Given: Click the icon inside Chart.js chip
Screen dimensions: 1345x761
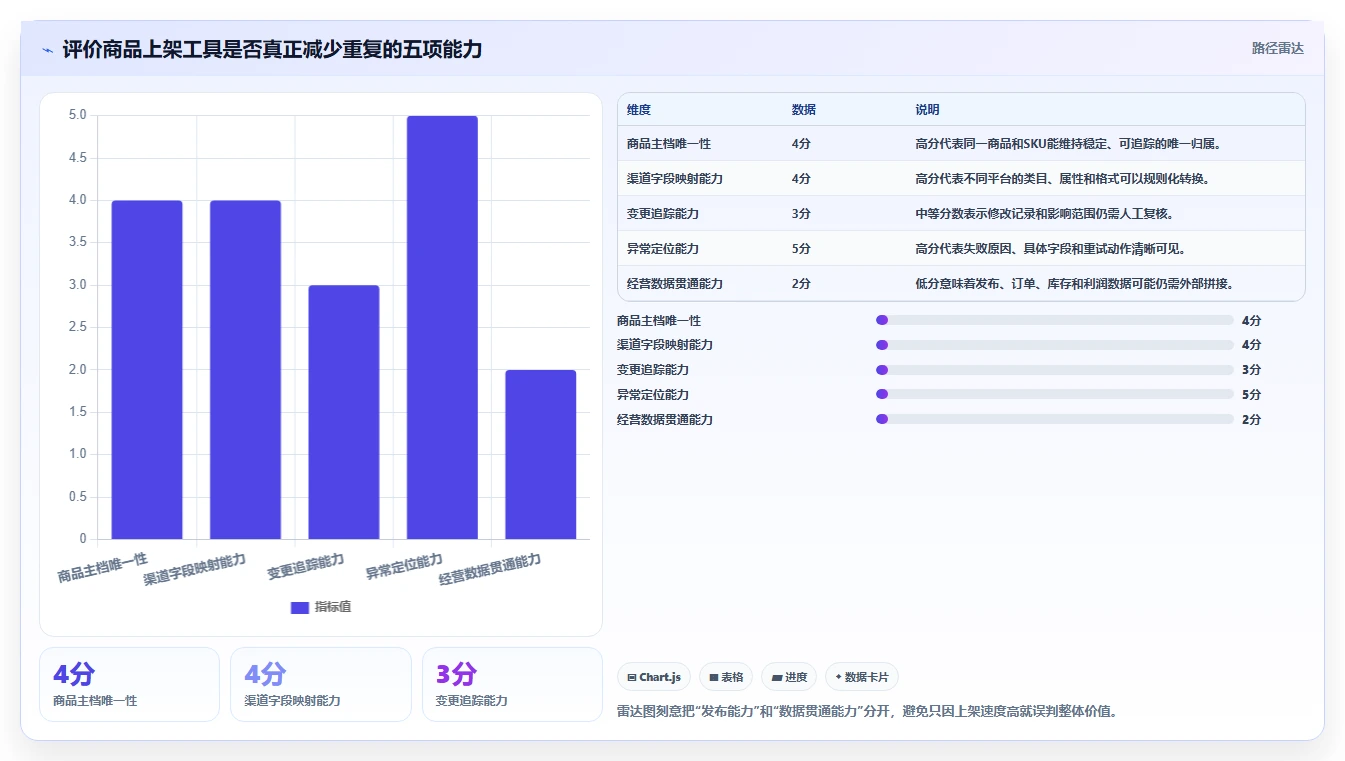Looking at the screenshot, I should pos(632,678).
